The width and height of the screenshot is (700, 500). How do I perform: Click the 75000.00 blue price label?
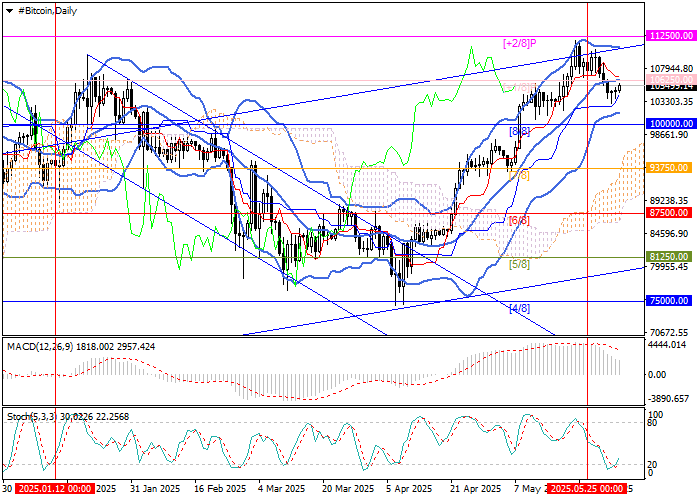click(670, 301)
